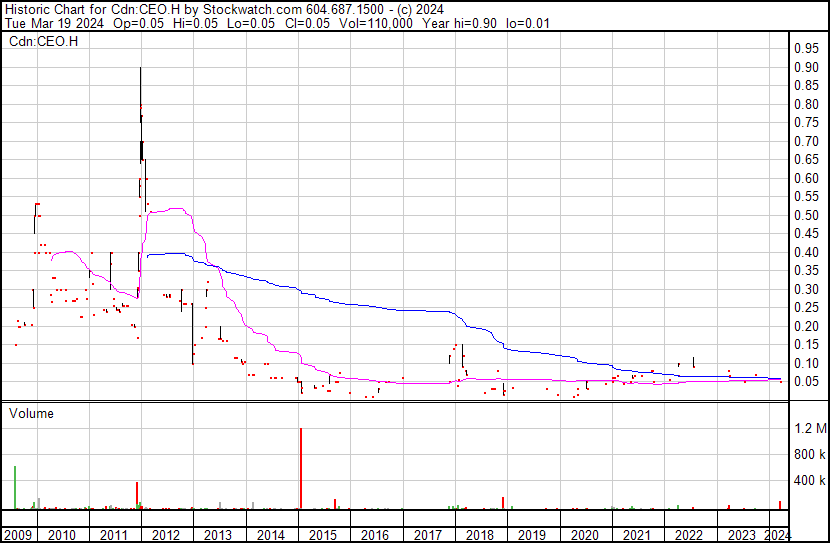Click the 2021 year label
The width and height of the screenshot is (830, 543).
[636, 535]
